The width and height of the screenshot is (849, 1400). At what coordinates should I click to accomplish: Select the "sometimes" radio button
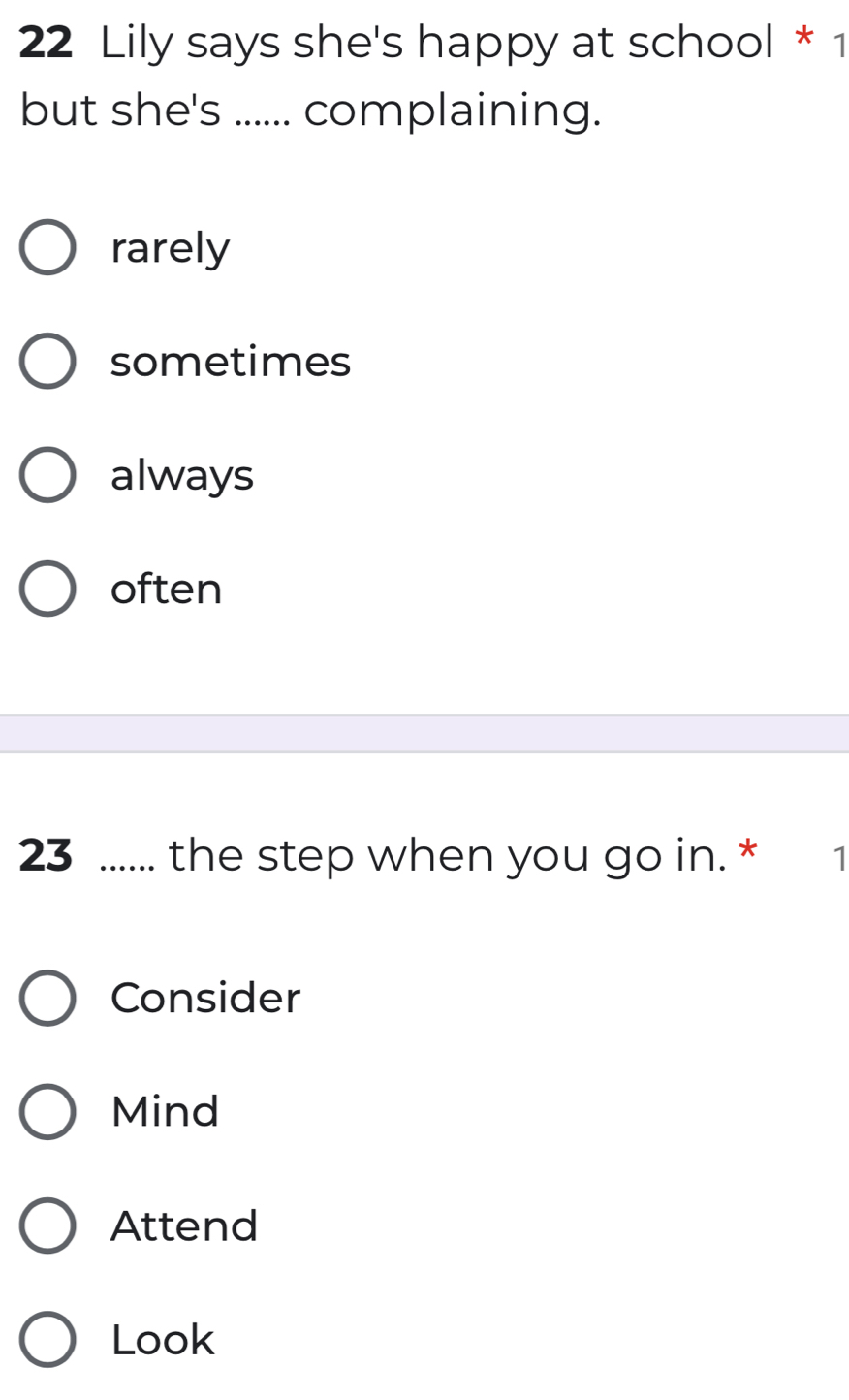point(48,361)
